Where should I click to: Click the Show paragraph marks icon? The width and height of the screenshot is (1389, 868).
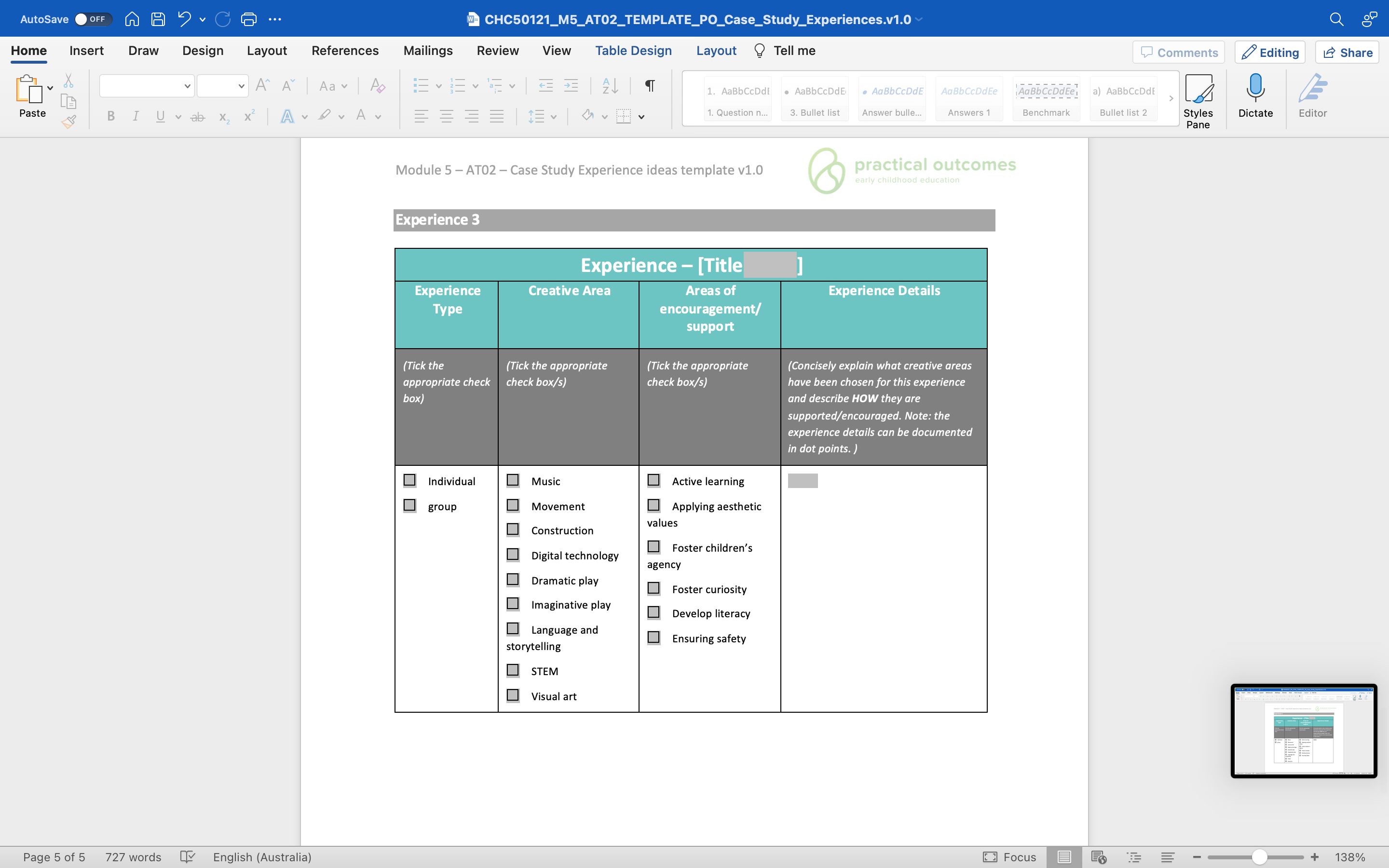pos(650,86)
